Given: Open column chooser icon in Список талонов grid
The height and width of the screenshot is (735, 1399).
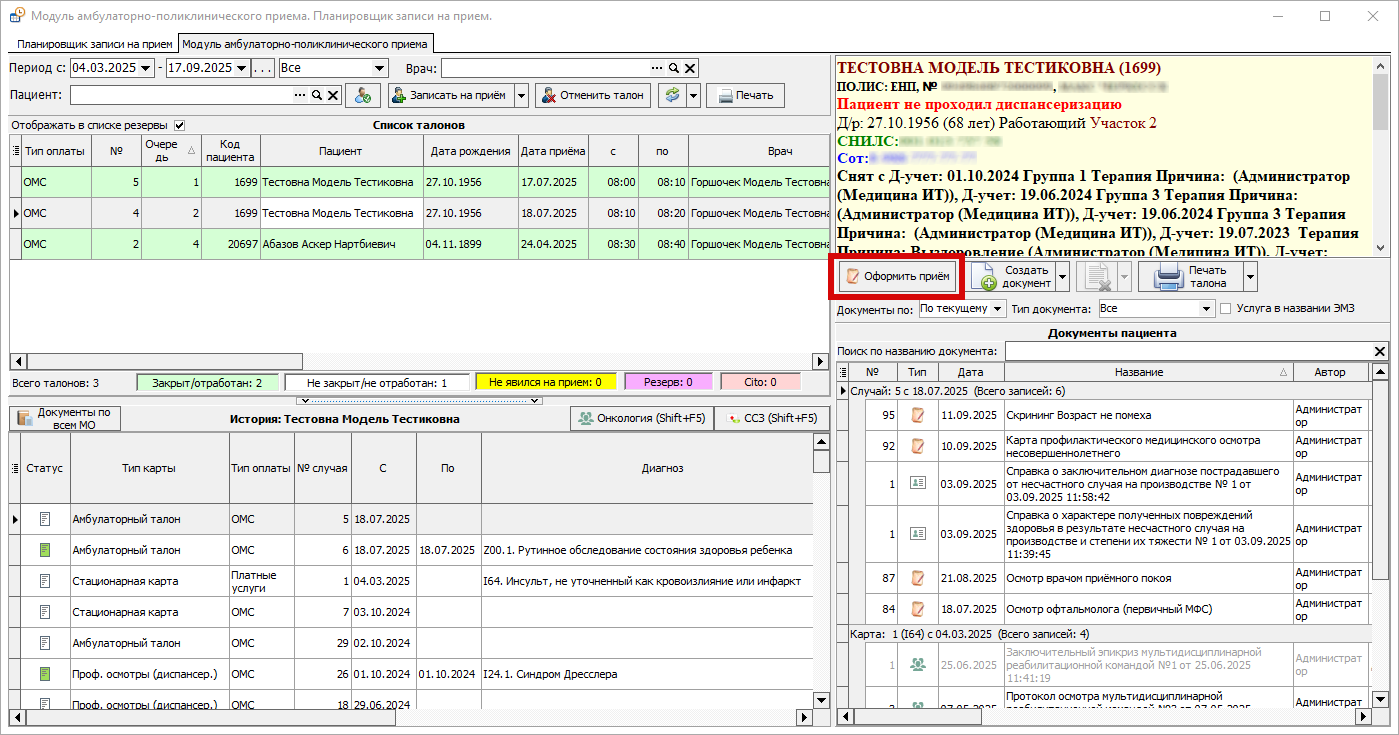Looking at the screenshot, I should 15,151.
